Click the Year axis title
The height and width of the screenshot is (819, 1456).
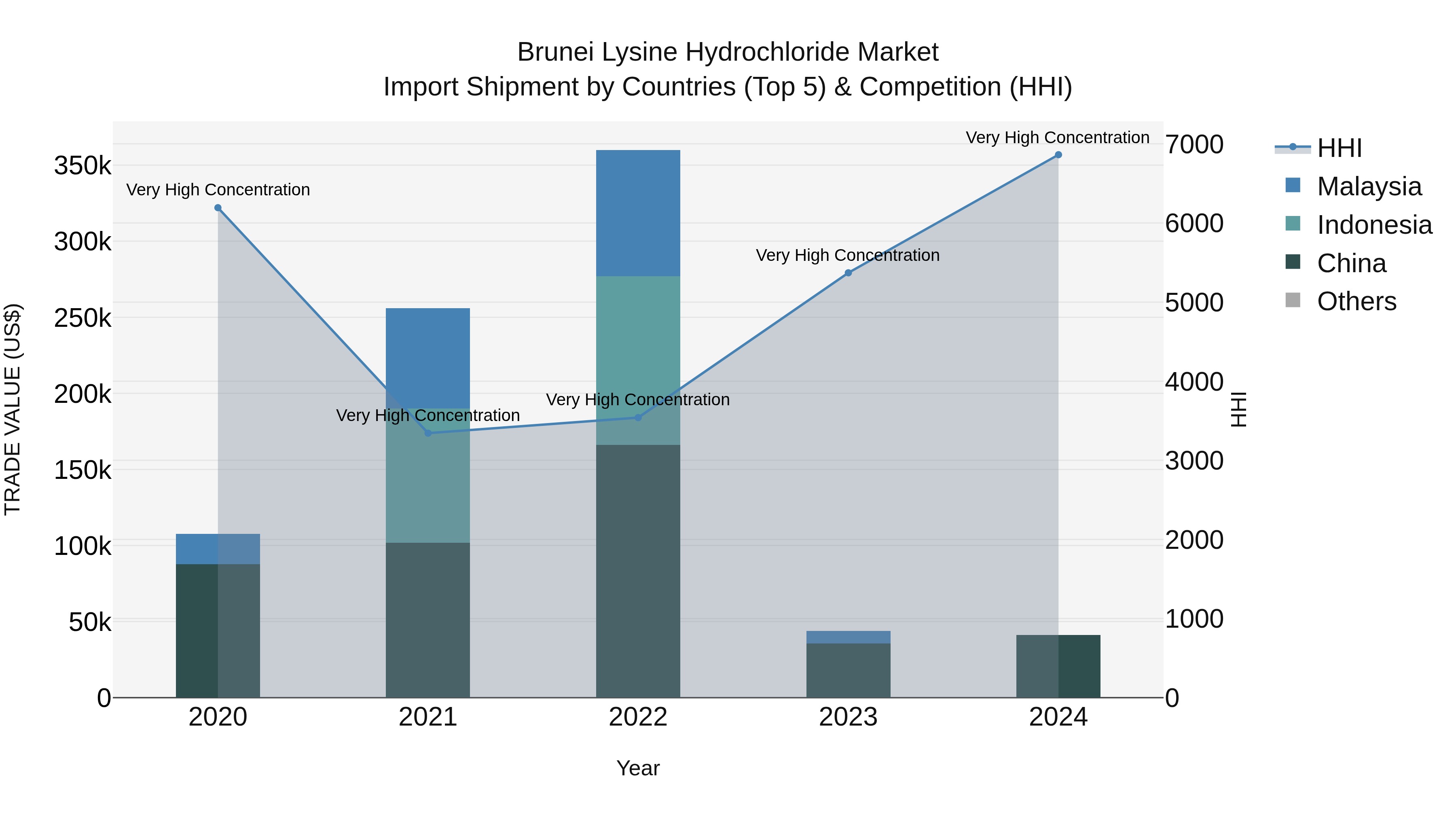click(638, 769)
